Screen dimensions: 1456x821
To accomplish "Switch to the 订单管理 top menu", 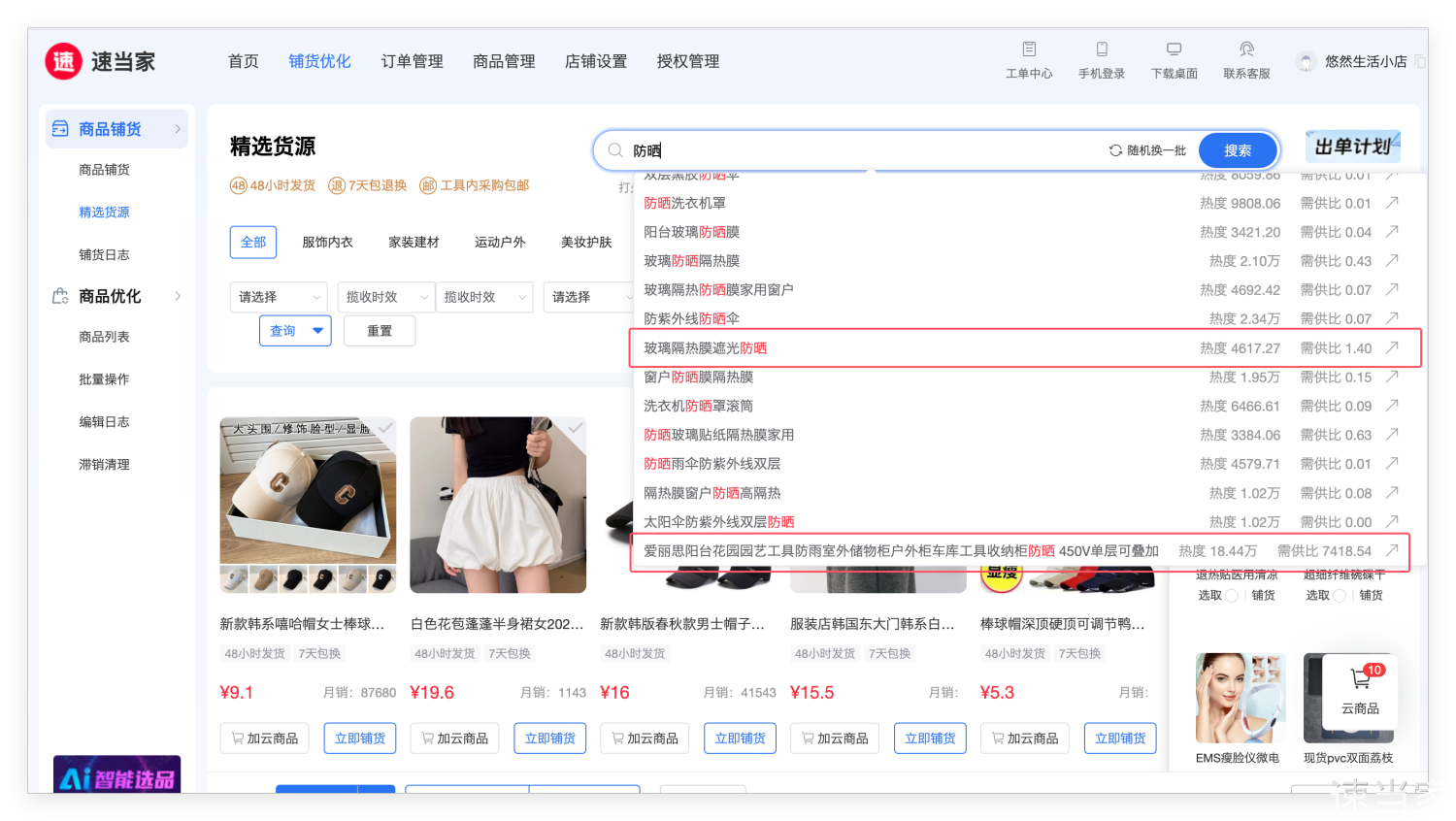I will [412, 61].
